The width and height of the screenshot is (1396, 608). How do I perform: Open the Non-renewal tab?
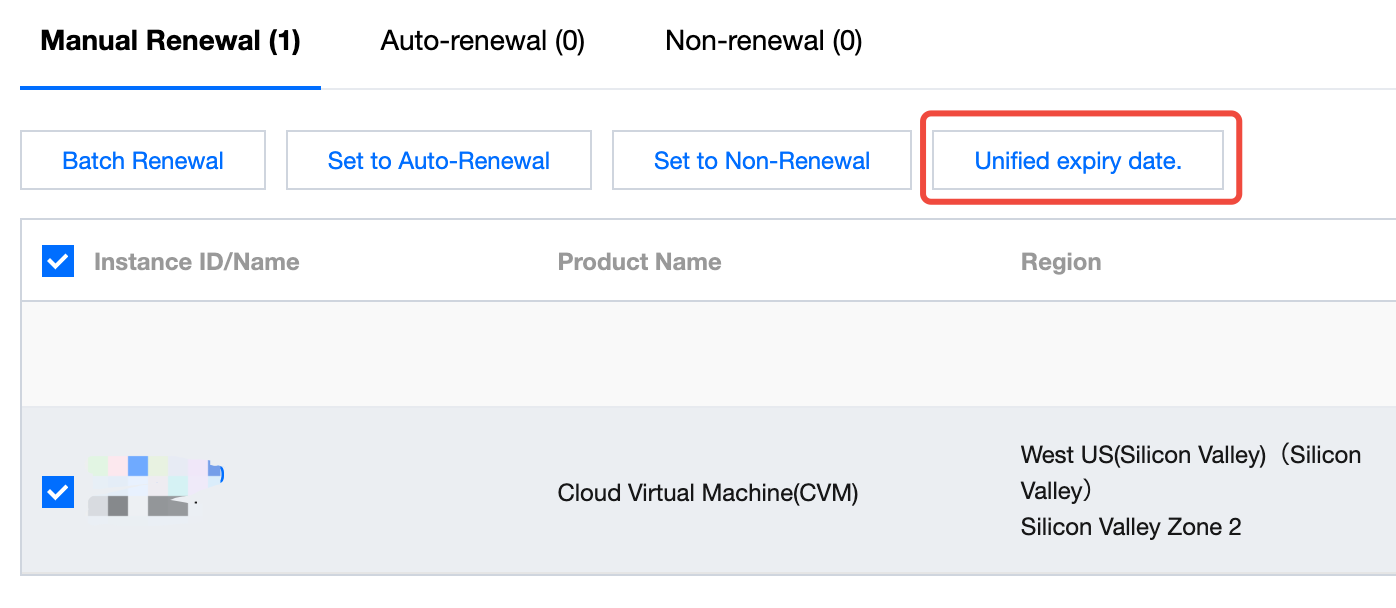click(763, 40)
